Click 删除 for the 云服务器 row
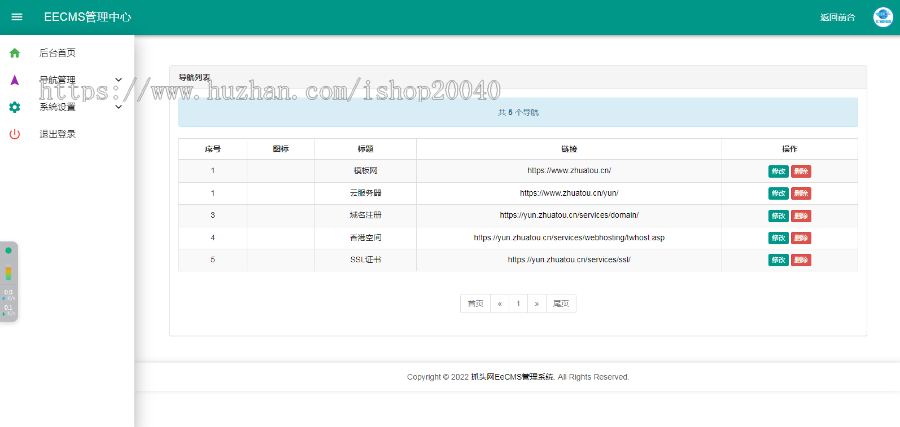 click(x=801, y=193)
